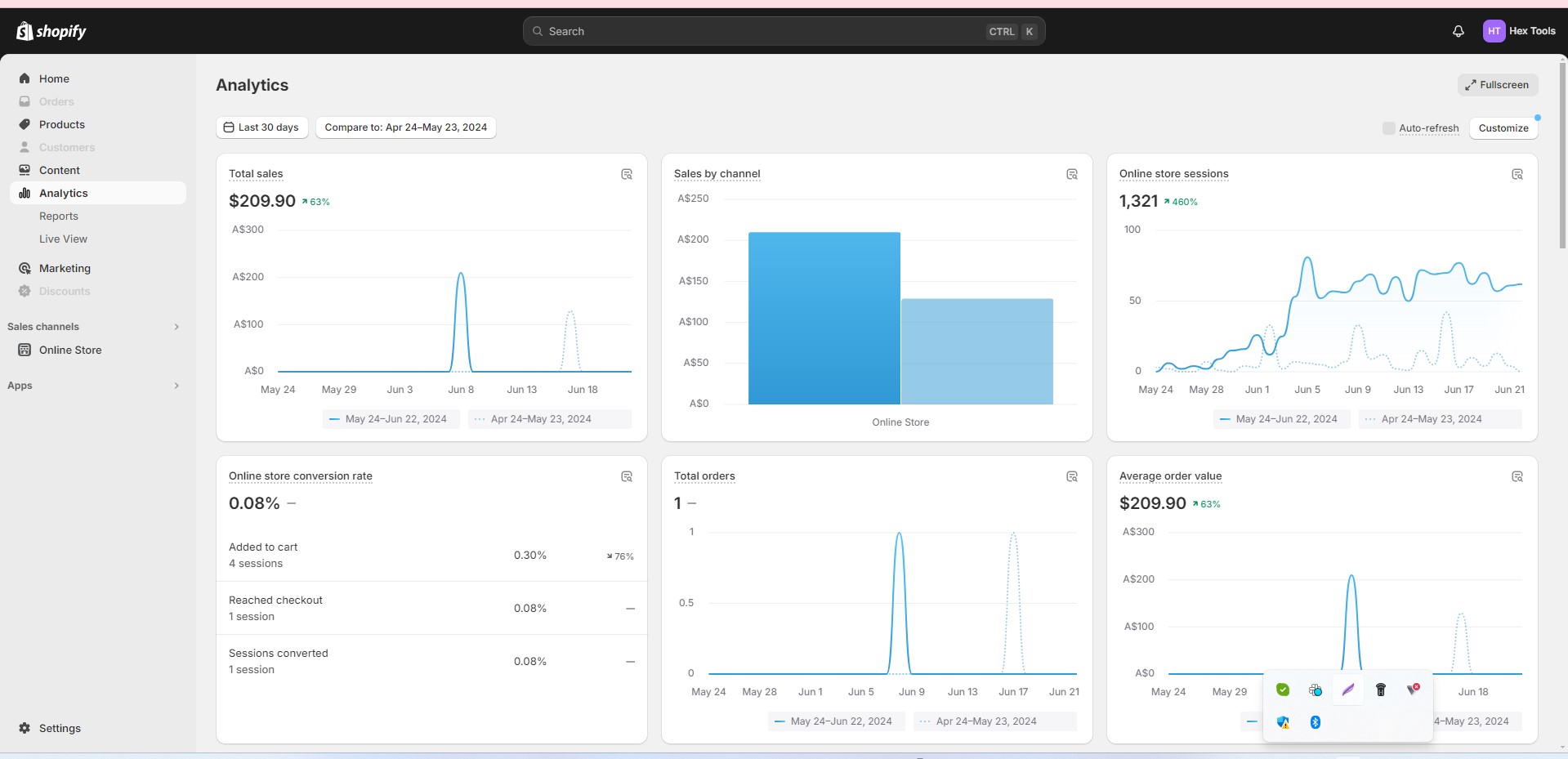Click the purple feather tray icon
The image size is (1568, 759).
point(1348,690)
